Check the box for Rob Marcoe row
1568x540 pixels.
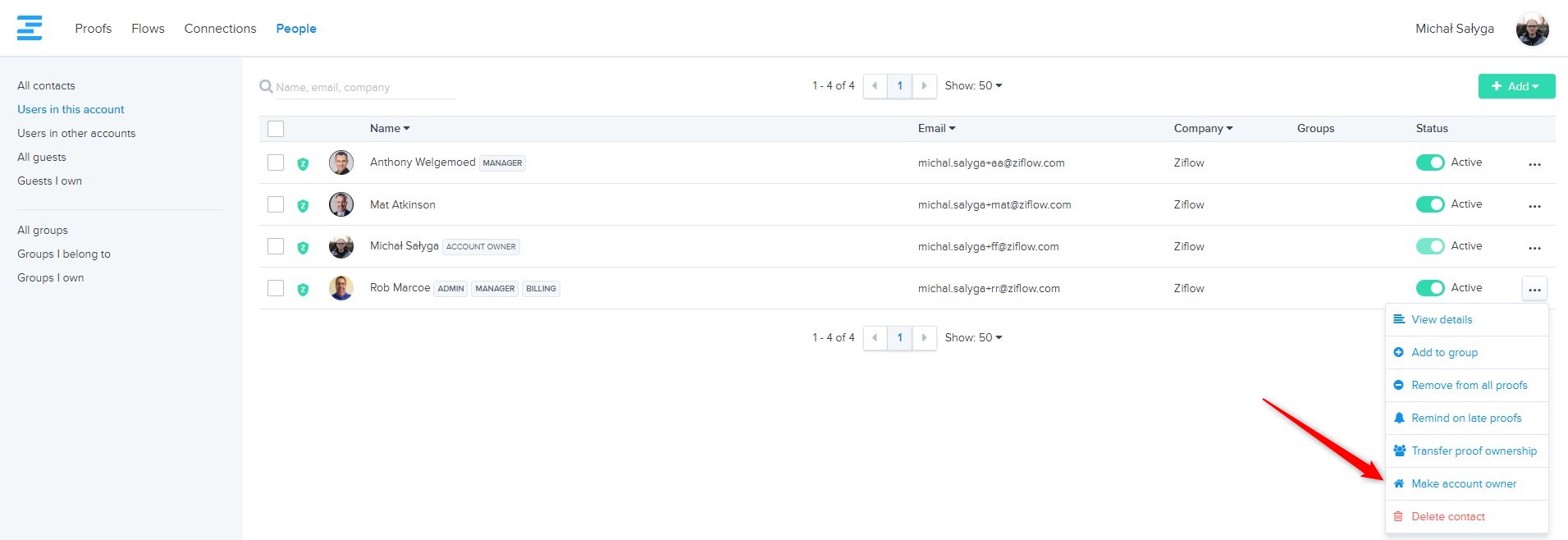276,288
